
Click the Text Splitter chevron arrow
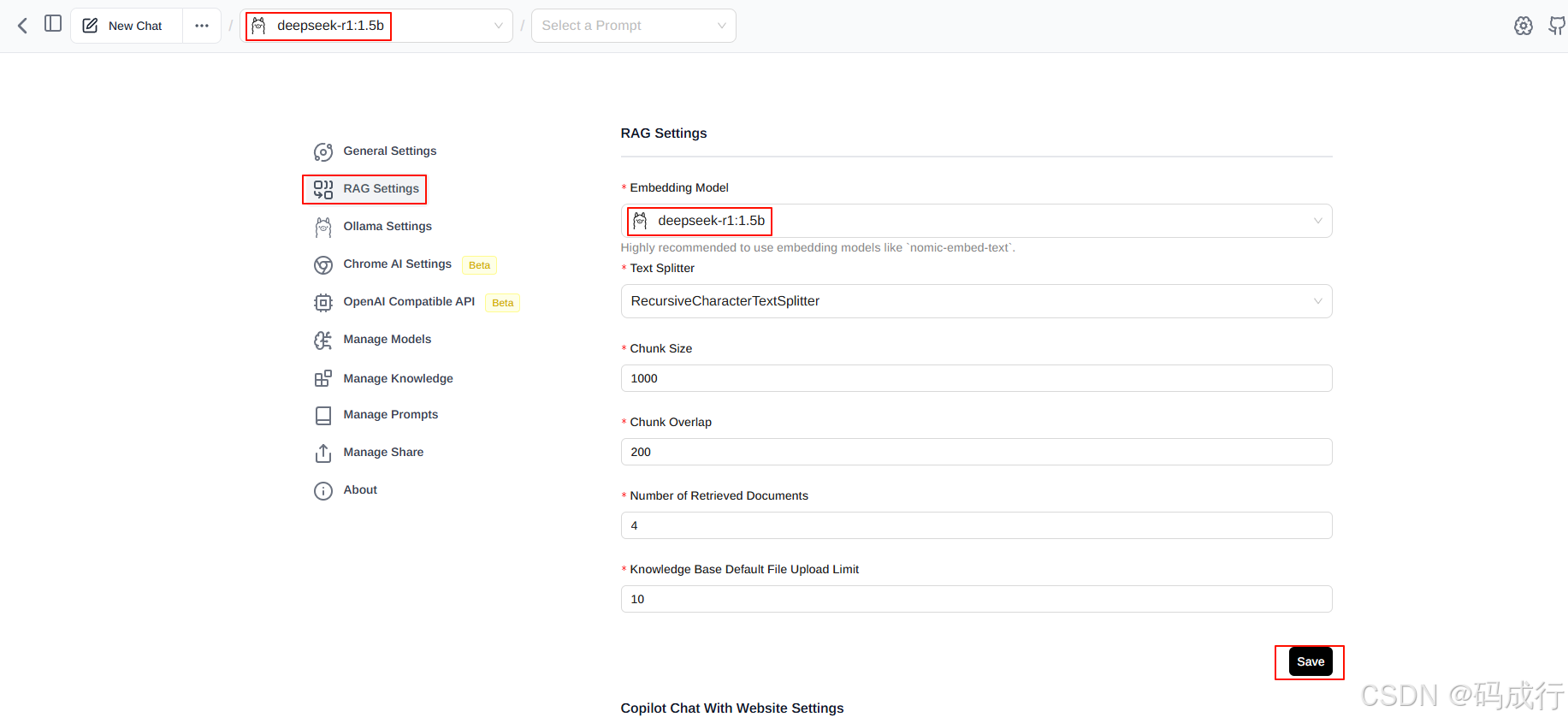coord(1317,301)
